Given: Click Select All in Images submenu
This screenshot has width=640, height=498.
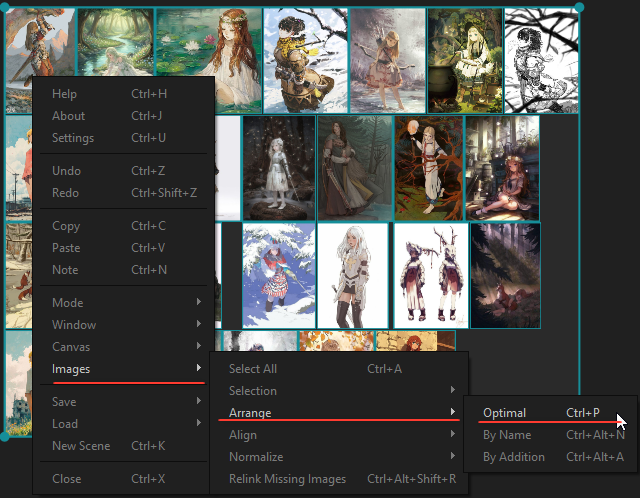Looking at the screenshot, I should click(339, 369).
